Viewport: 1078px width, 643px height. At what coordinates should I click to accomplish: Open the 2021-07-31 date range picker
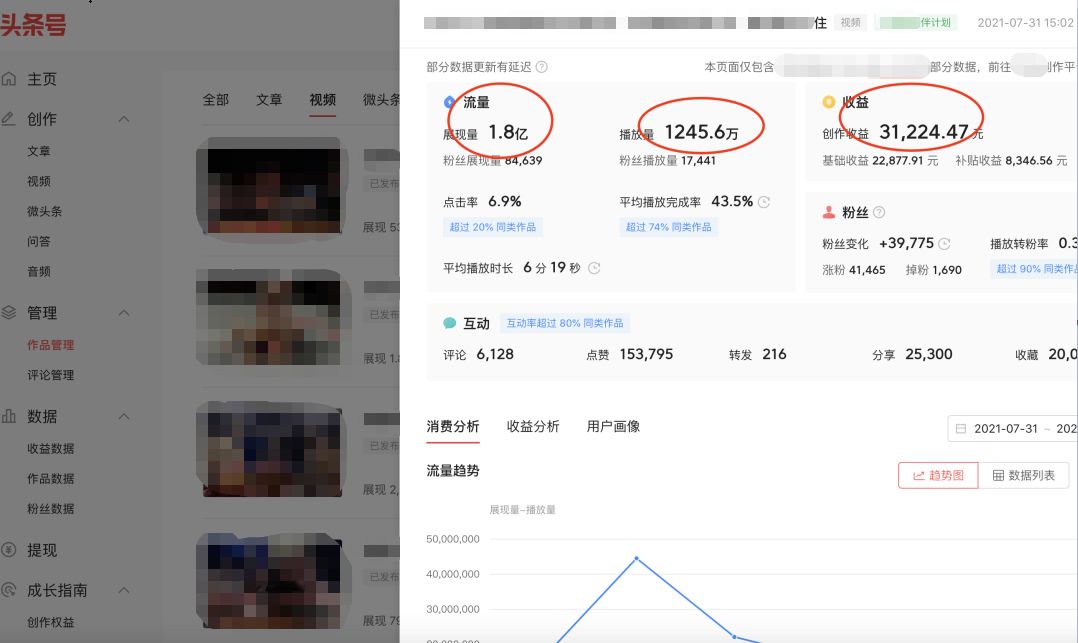coord(1012,428)
